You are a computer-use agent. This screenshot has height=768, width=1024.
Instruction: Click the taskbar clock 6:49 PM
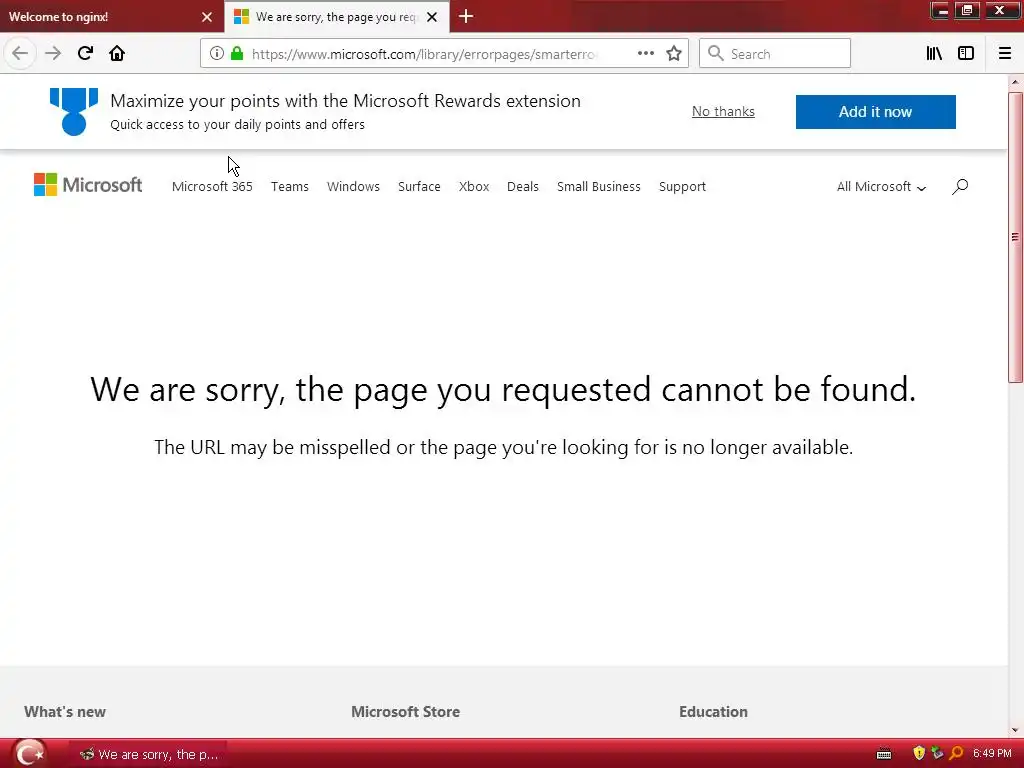(x=992, y=754)
